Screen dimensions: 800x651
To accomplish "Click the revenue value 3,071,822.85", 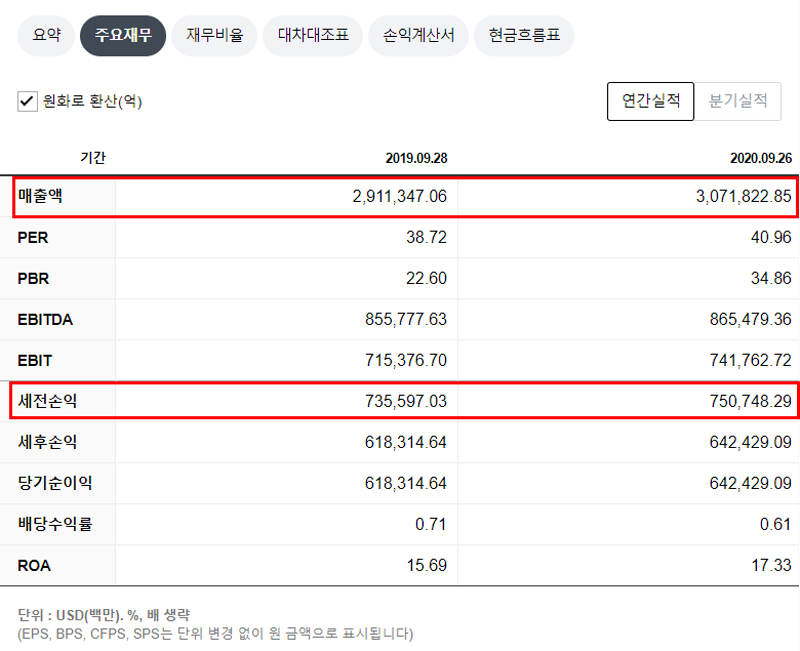I will click(744, 196).
